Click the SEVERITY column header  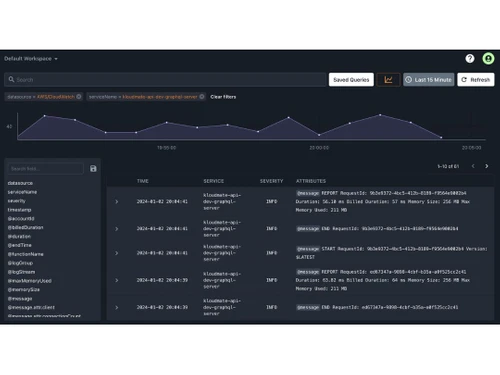coord(271,181)
